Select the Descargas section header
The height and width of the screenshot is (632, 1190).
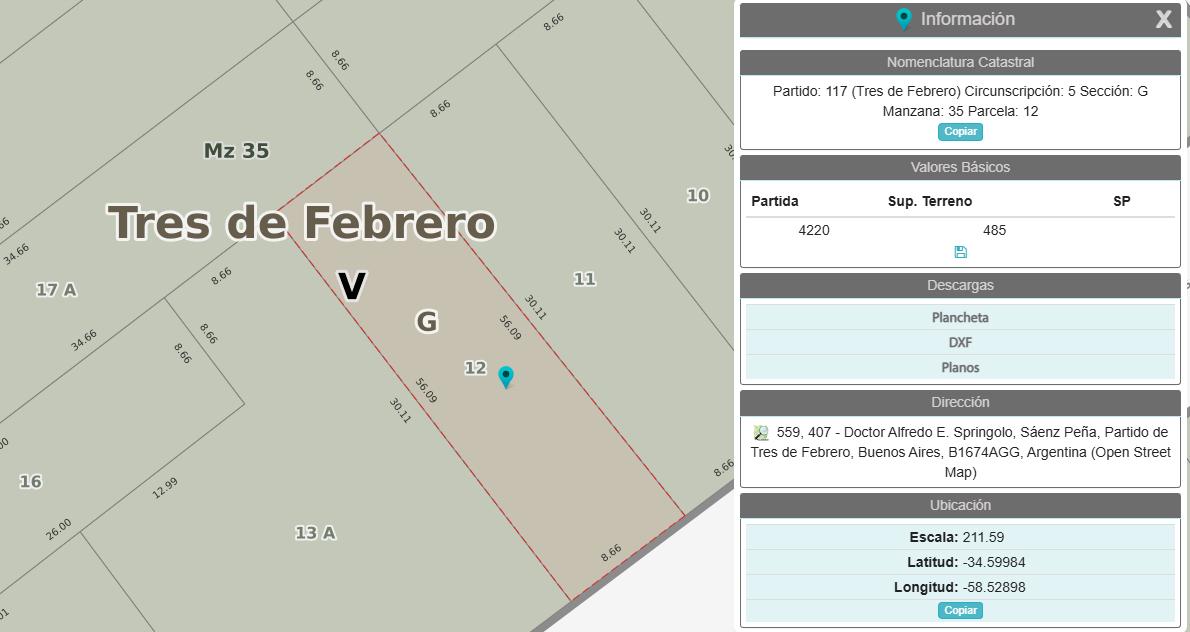[x=960, y=285]
